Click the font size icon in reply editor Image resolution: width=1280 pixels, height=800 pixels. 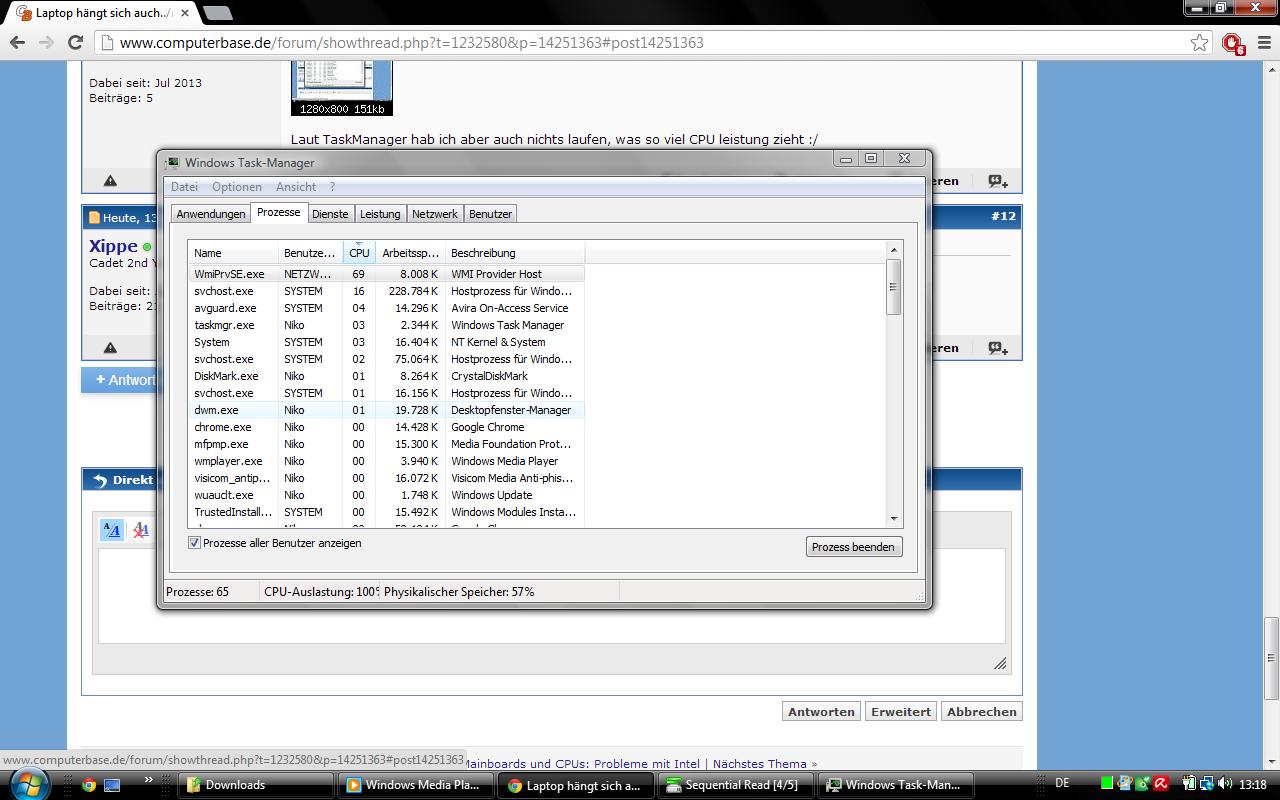pos(112,530)
